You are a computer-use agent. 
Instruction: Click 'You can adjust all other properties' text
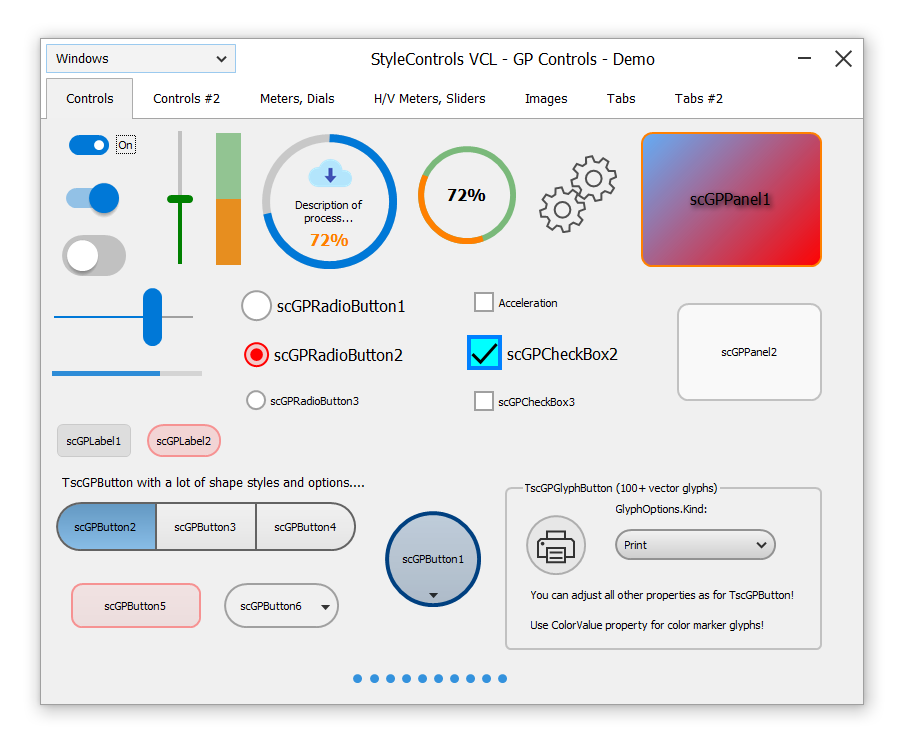[x=662, y=595]
